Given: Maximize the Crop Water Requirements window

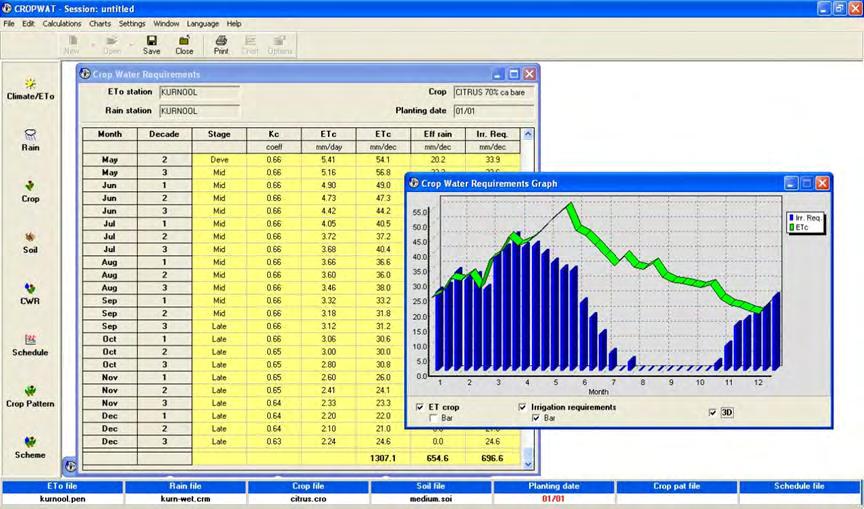Looking at the screenshot, I should pyautogui.click(x=514, y=74).
